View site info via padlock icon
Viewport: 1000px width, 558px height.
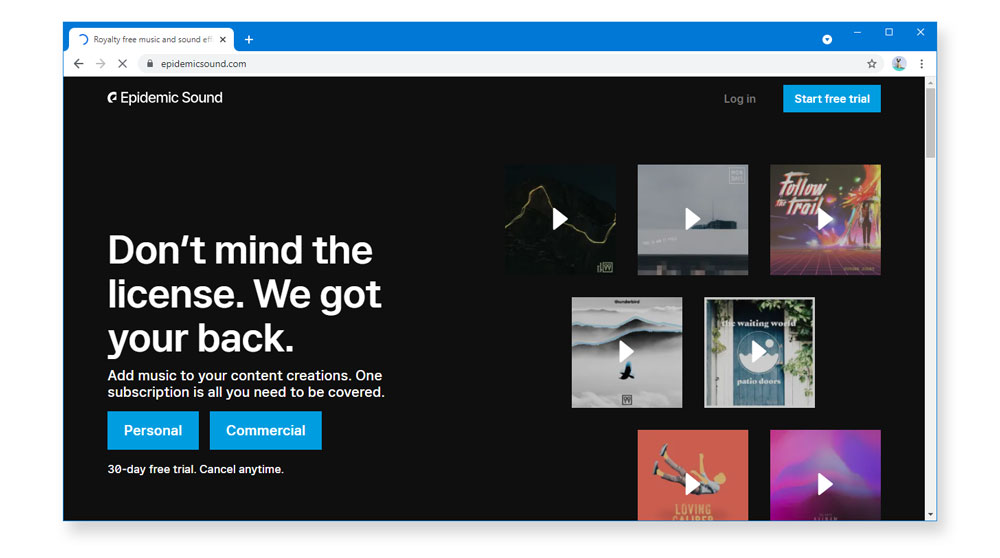(x=150, y=64)
